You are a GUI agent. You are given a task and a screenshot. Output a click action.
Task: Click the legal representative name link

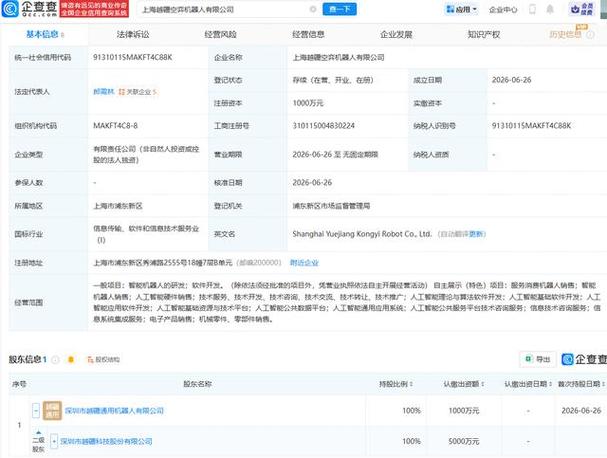[x=103, y=92]
